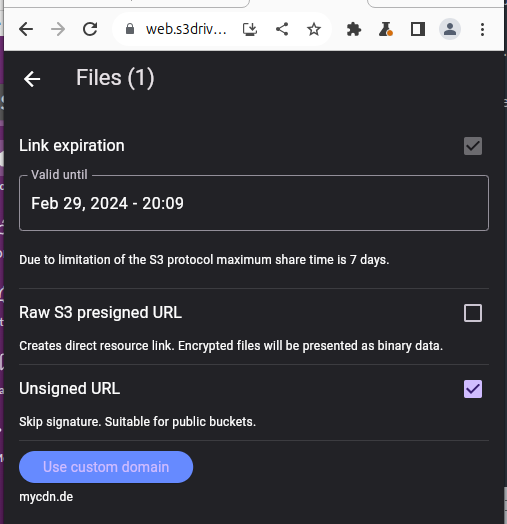Click the browser forward arrow
Image resolution: width=507 pixels, height=524 pixels.
pyautogui.click(x=58, y=29)
